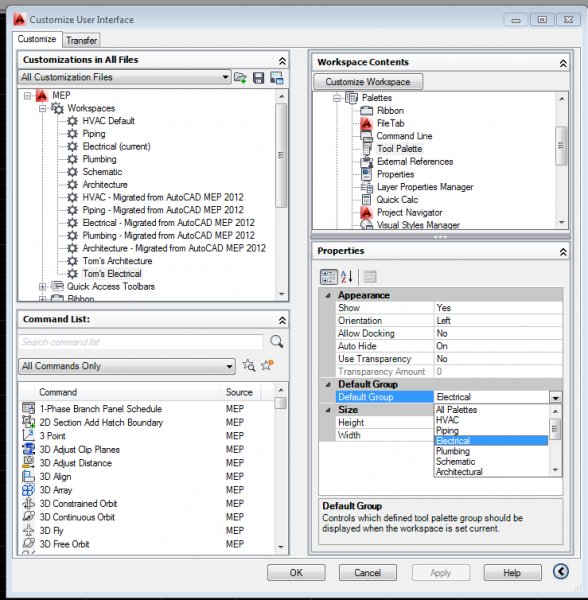Click the round back arrow icon near Help
The height and width of the screenshot is (600, 588).
[x=561, y=572]
